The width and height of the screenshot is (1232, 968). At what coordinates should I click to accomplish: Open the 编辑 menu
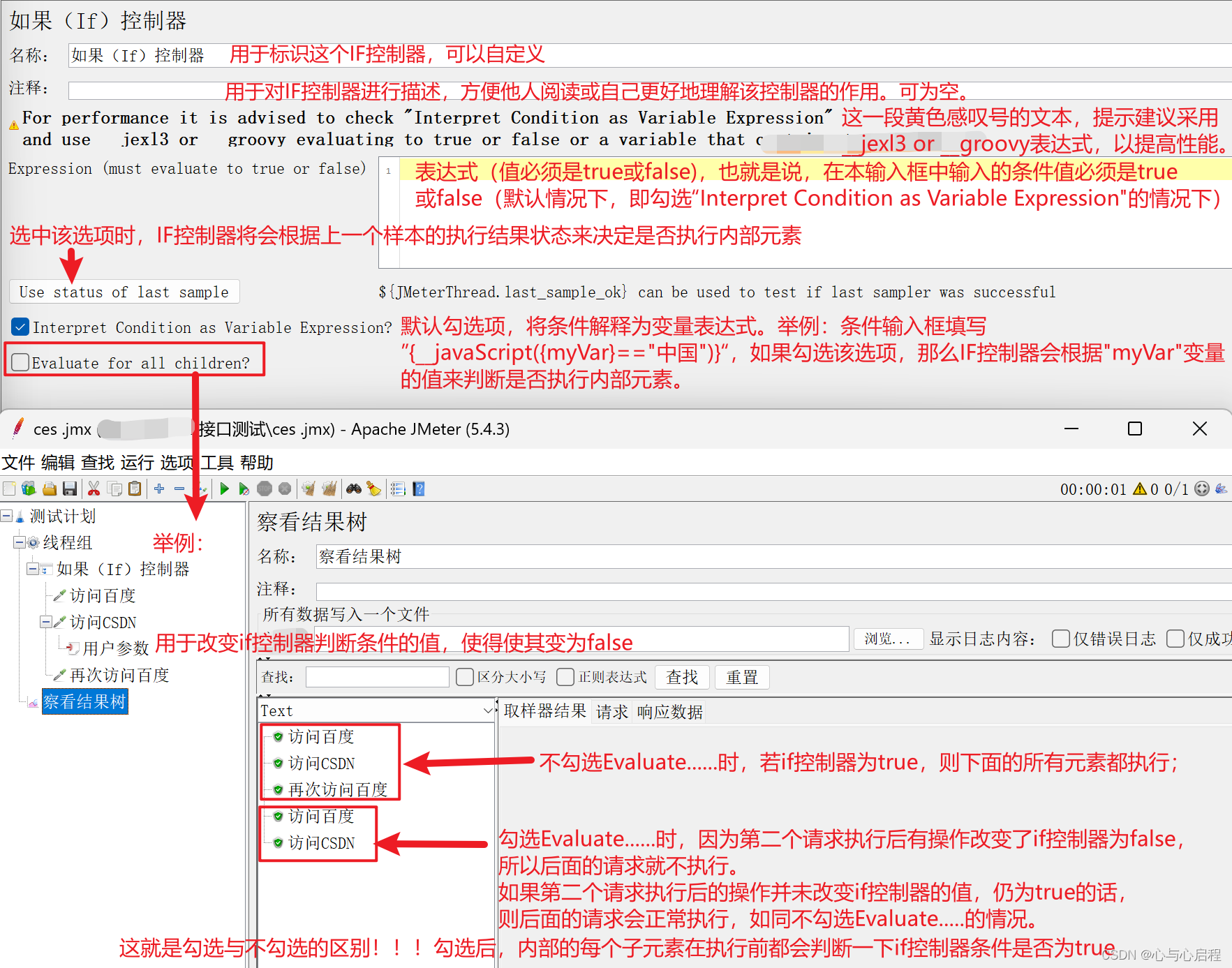pos(58,463)
